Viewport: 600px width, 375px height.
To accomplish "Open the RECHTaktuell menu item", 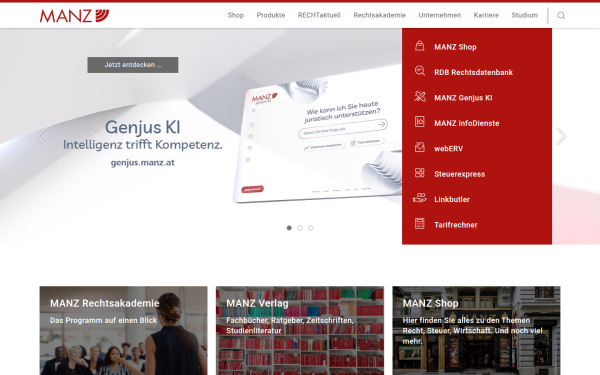I will [x=319, y=15].
